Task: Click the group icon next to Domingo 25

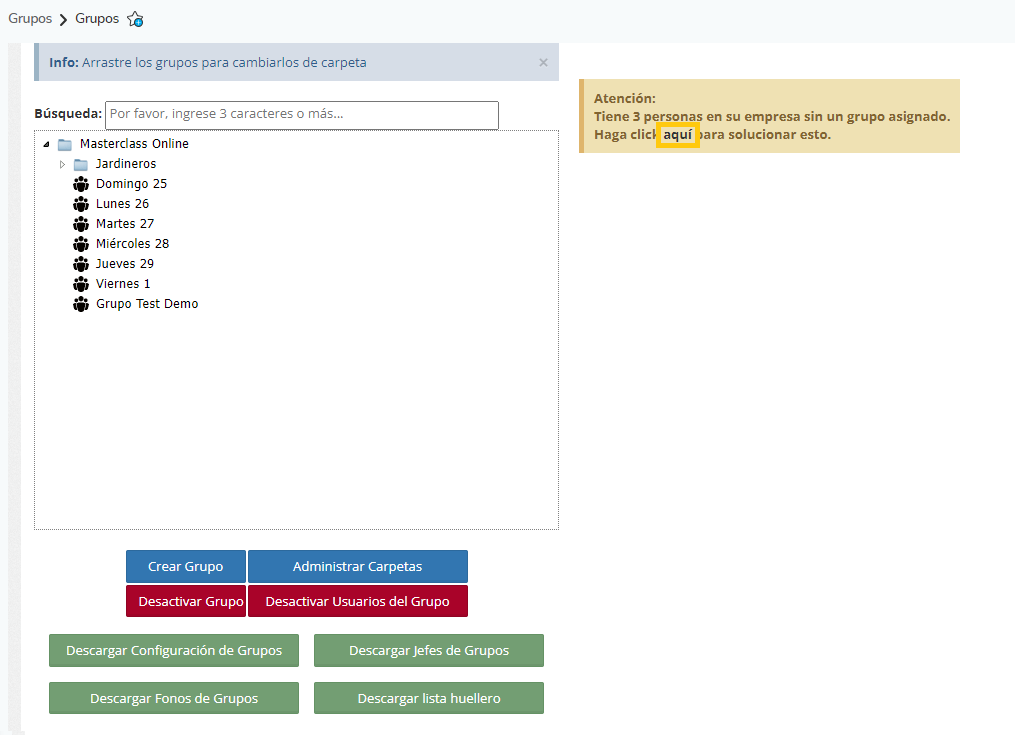Action: pyautogui.click(x=81, y=184)
